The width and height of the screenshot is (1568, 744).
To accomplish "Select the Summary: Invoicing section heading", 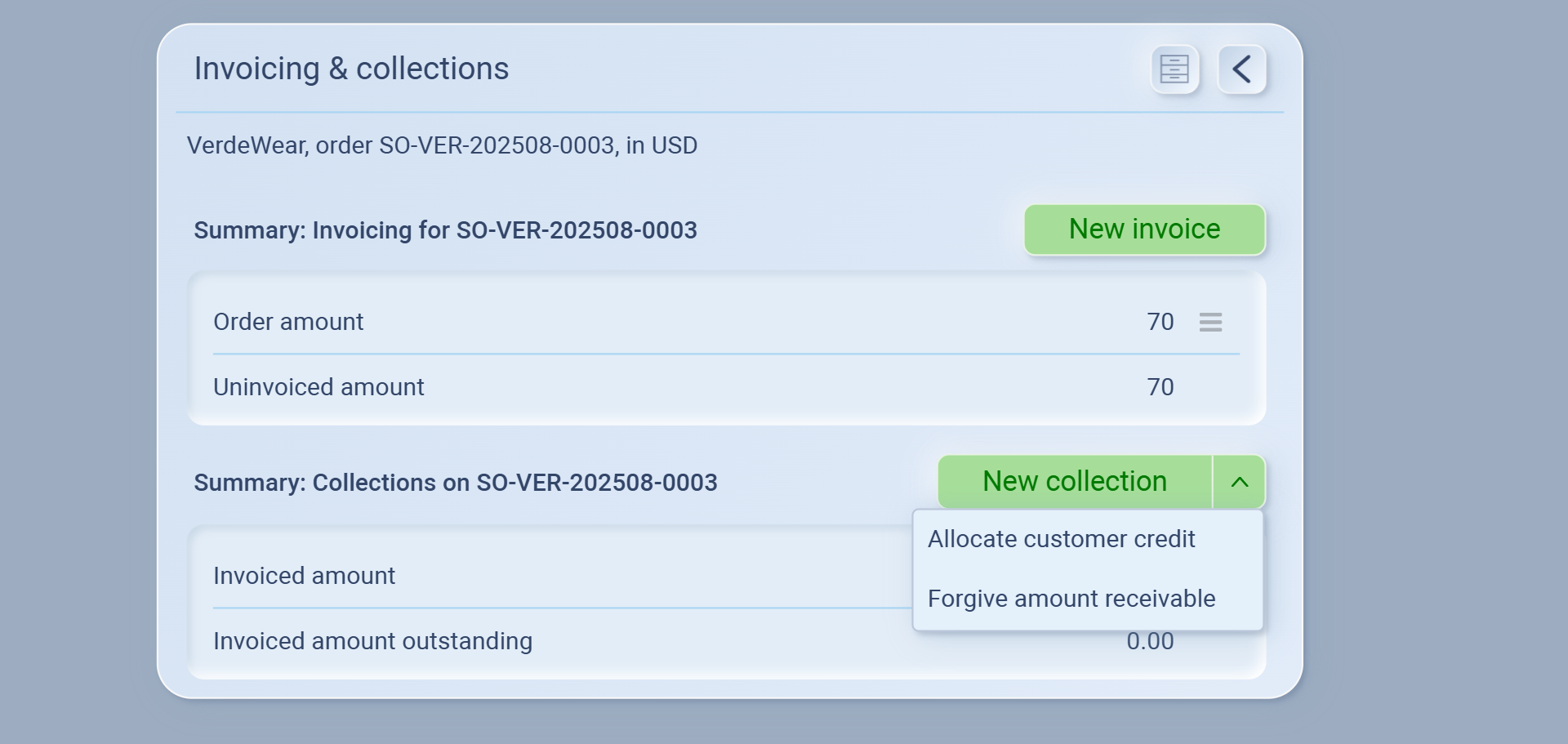I will point(445,230).
